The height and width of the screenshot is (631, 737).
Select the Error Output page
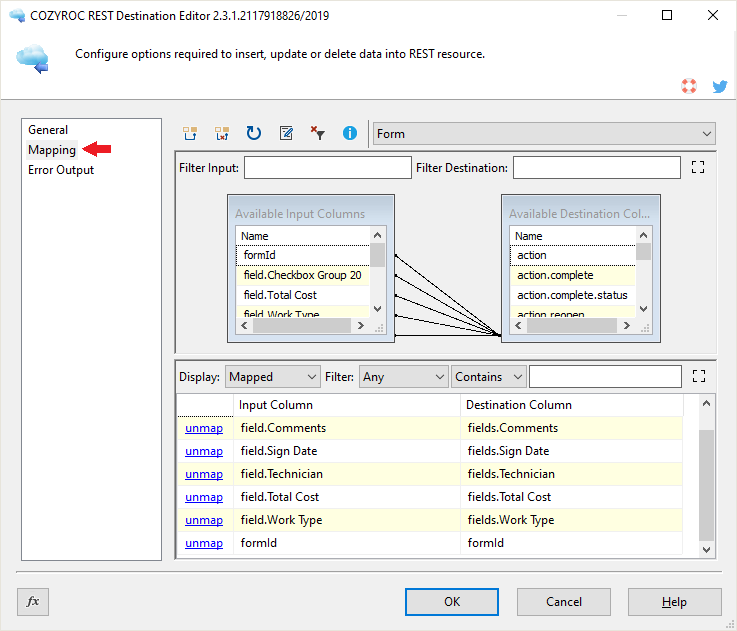[61, 170]
